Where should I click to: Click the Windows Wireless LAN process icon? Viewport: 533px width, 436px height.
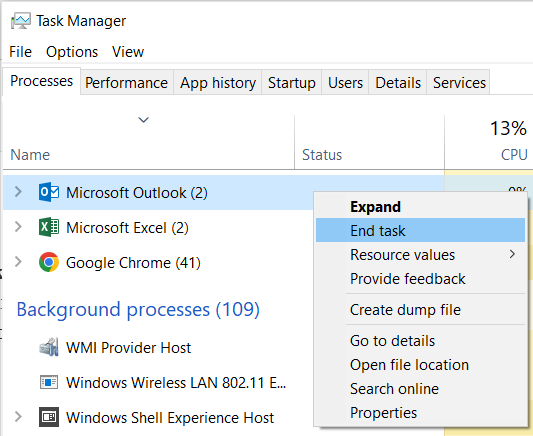point(49,382)
